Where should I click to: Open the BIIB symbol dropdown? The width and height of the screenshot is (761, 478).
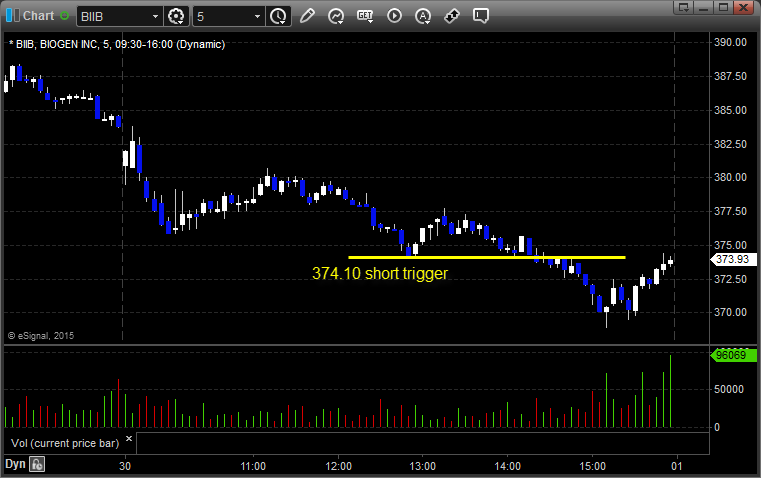[155, 16]
